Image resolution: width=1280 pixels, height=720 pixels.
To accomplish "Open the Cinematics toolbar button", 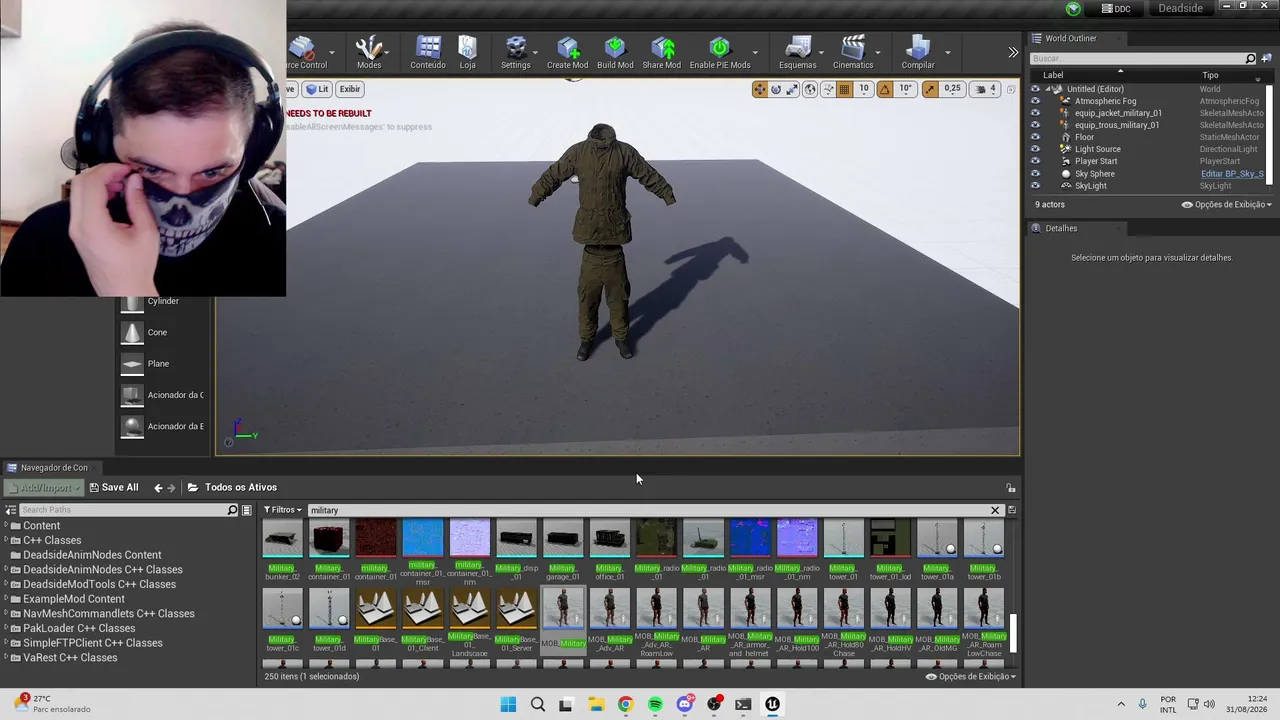I will pos(853,52).
